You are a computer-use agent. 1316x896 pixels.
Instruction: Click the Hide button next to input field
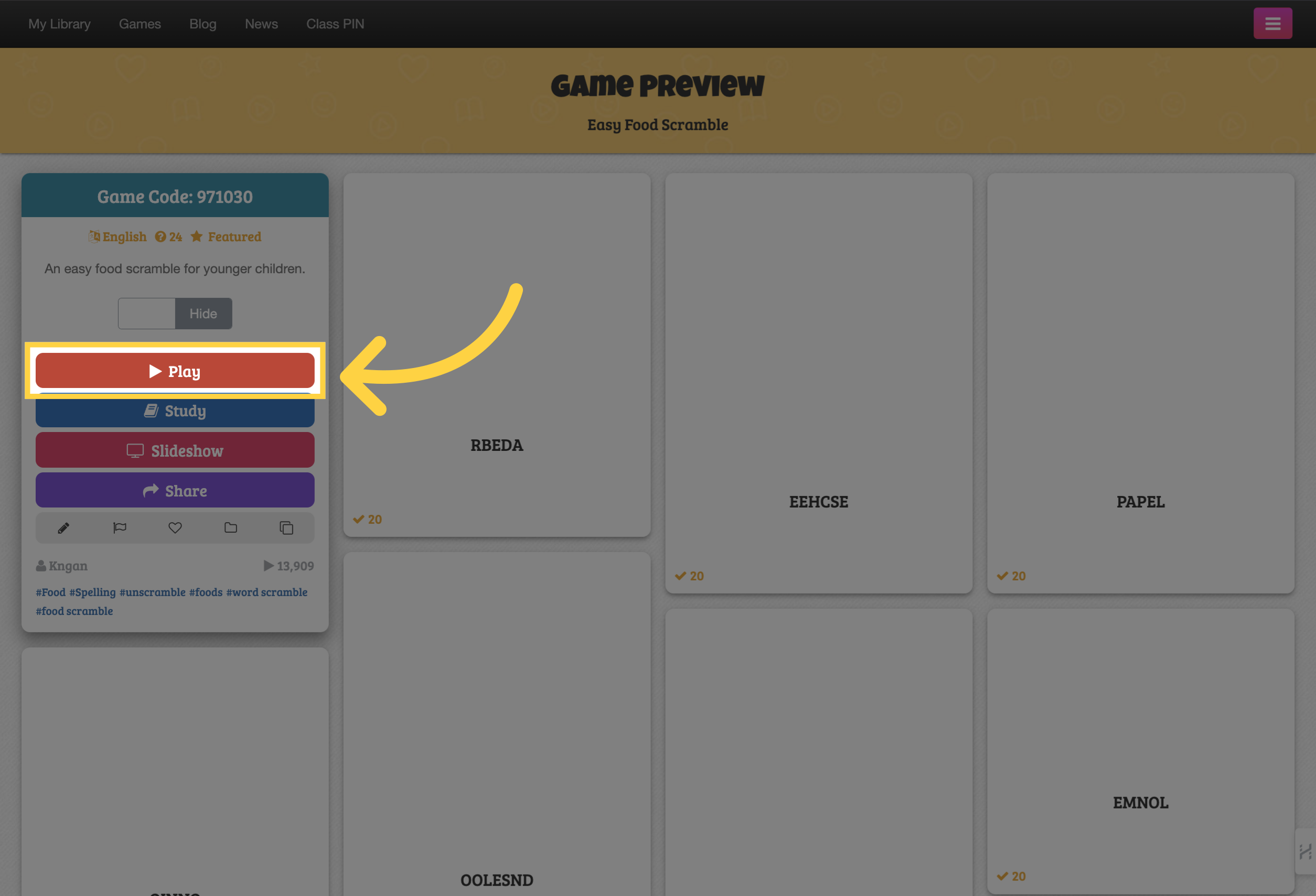(203, 313)
